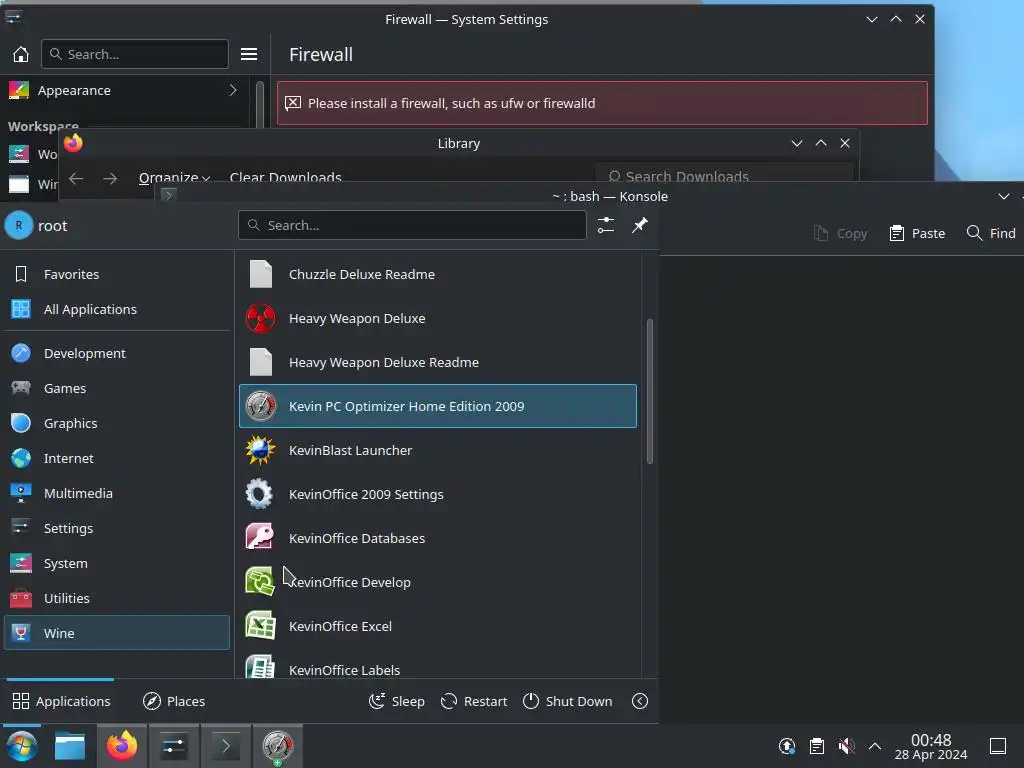Open Multimedia category
Image resolution: width=1024 pixels, height=768 pixels.
(117, 493)
